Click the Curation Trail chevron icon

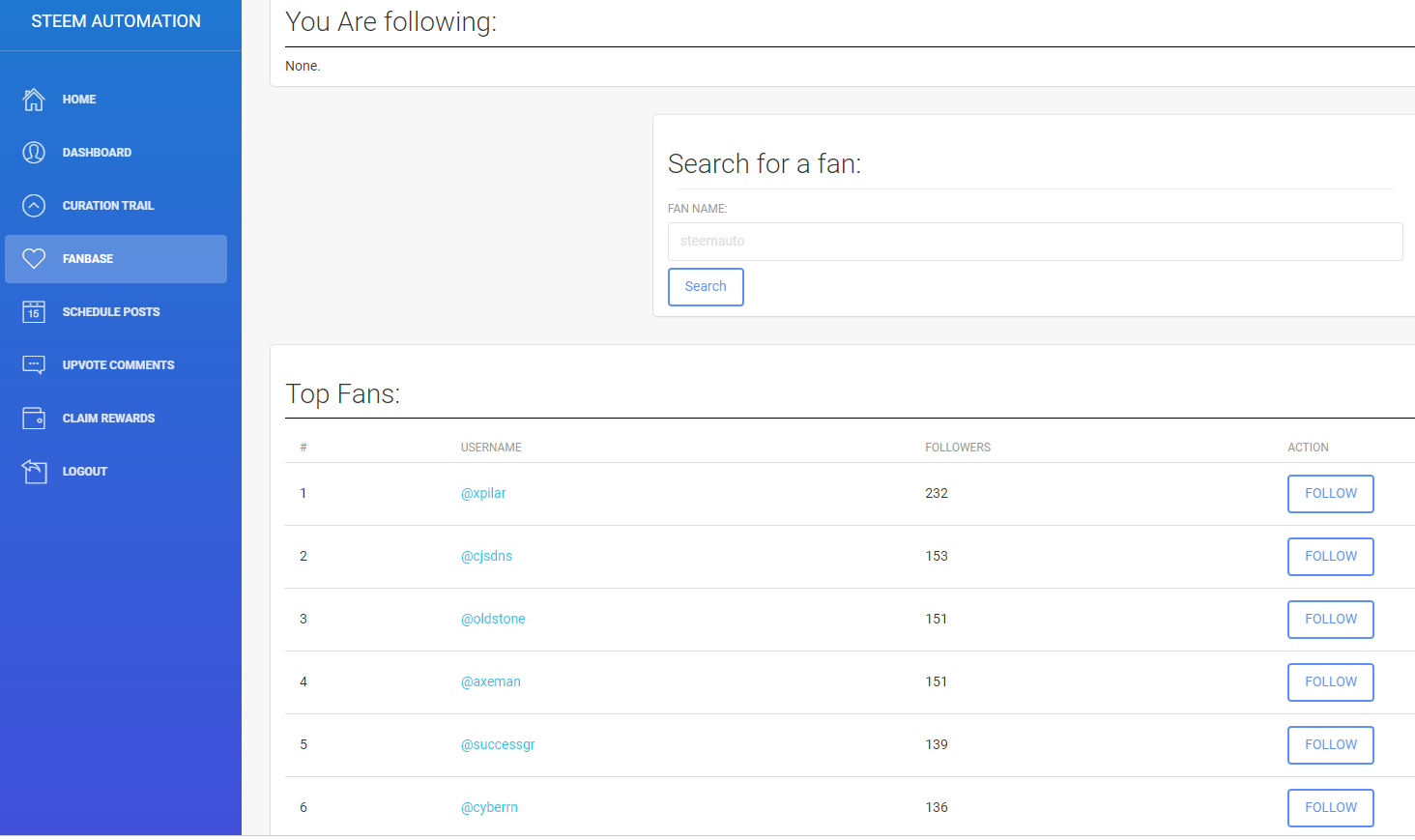tap(34, 206)
